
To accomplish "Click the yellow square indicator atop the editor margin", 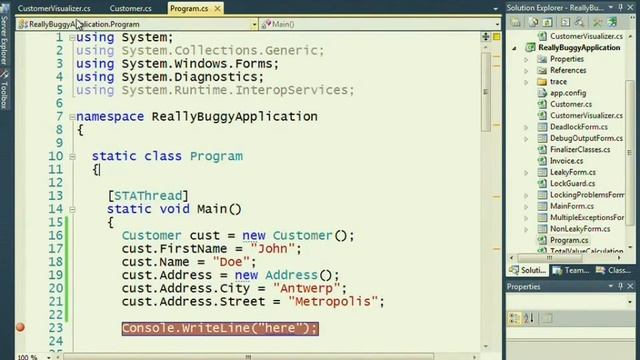I will pos(497,37).
